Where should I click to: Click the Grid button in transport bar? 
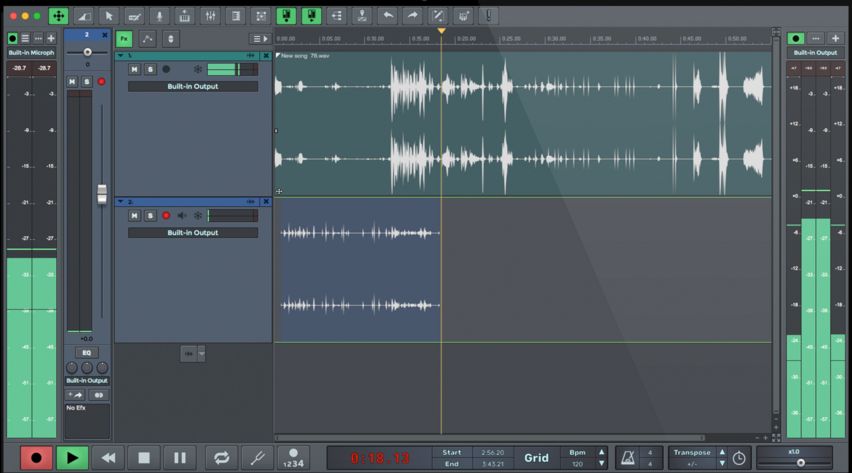(536, 458)
